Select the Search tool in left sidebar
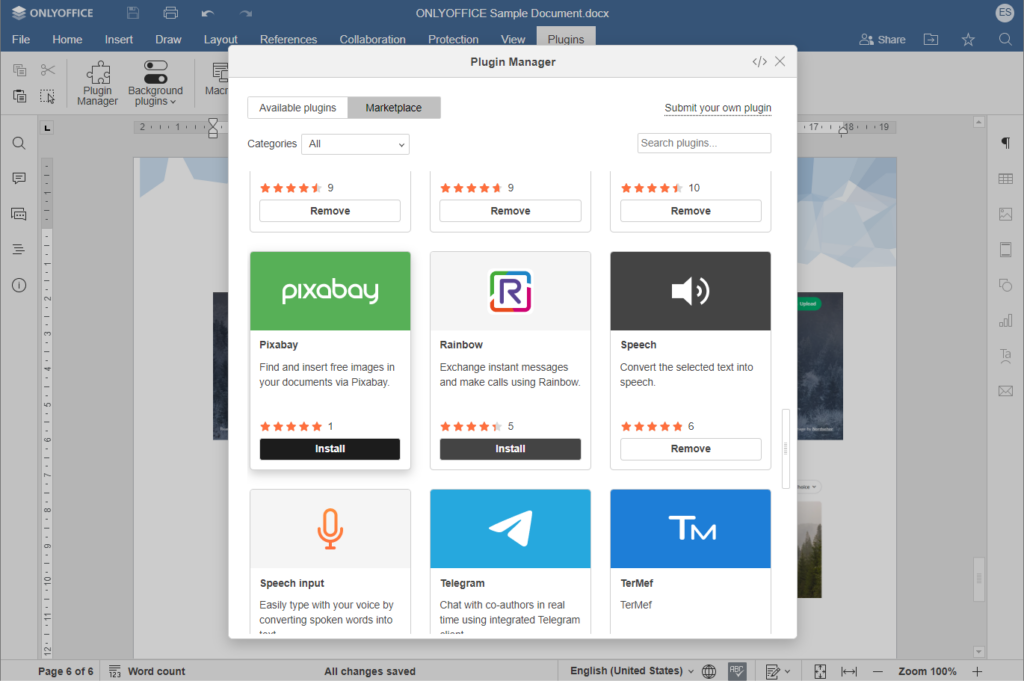The height and width of the screenshot is (681, 1024). pos(18,143)
